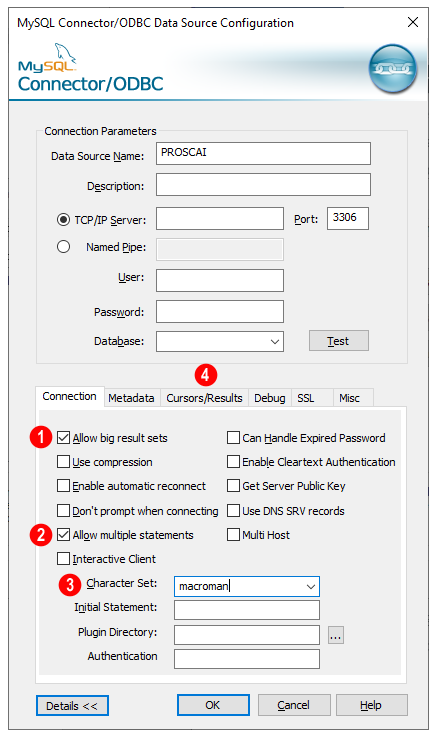
Task: Click the red number 4 marker
Action: 206,375
